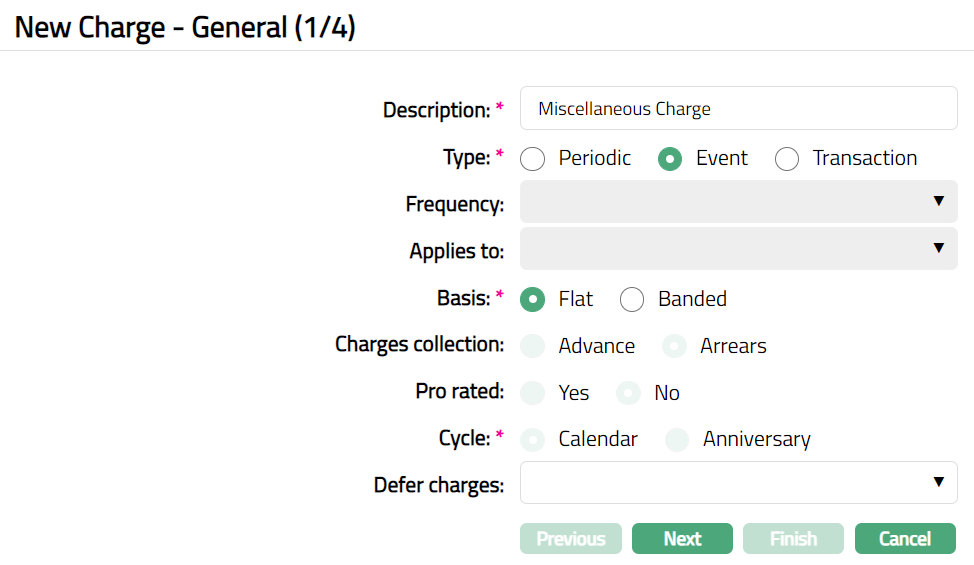The image size is (974, 565).
Task: Open the Defer charges dropdown
Action: (x=738, y=483)
